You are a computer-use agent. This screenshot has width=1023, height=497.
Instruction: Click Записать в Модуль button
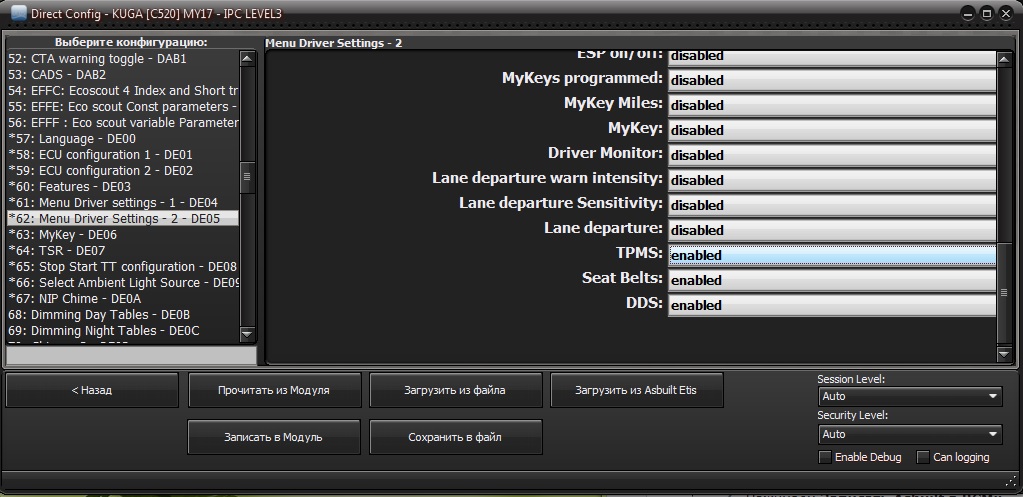[273, 437]
